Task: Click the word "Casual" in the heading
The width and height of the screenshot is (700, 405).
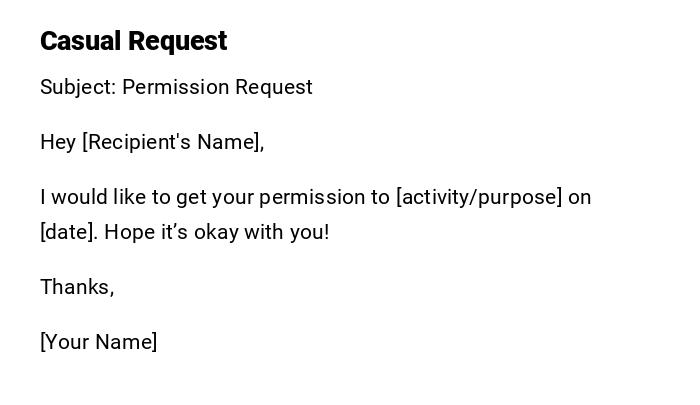Action: coord(81,41)
